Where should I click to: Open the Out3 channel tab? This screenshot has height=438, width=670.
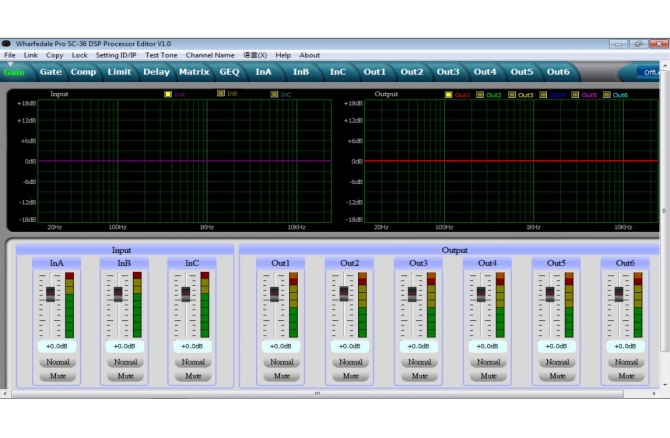(x=448, y=72)
